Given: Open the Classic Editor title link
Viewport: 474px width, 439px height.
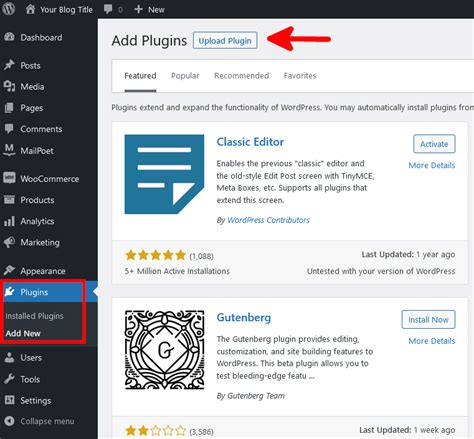Looking at the screenshot, I should pyautogui.click(x=250, y=142).
